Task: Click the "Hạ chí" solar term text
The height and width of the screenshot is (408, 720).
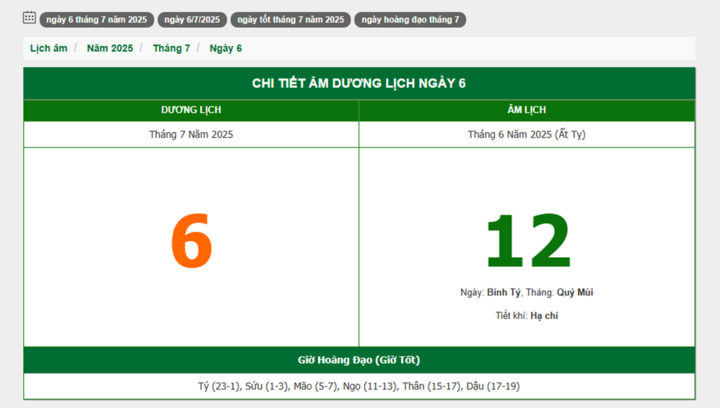Action: (544, 316)
